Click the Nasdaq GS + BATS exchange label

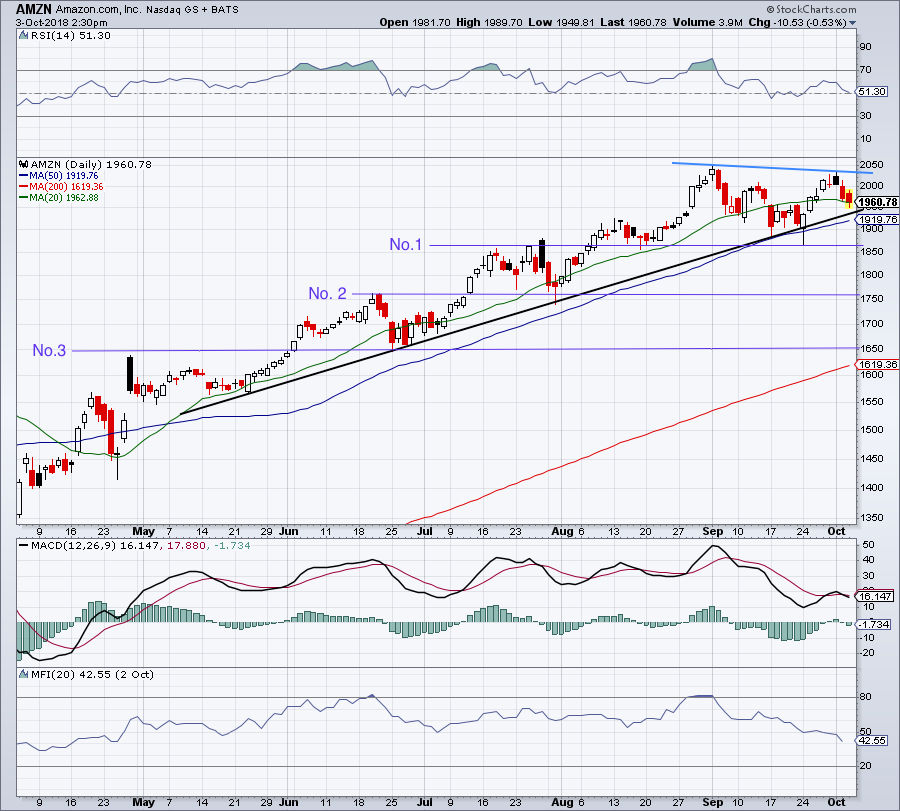coord(192,10)
